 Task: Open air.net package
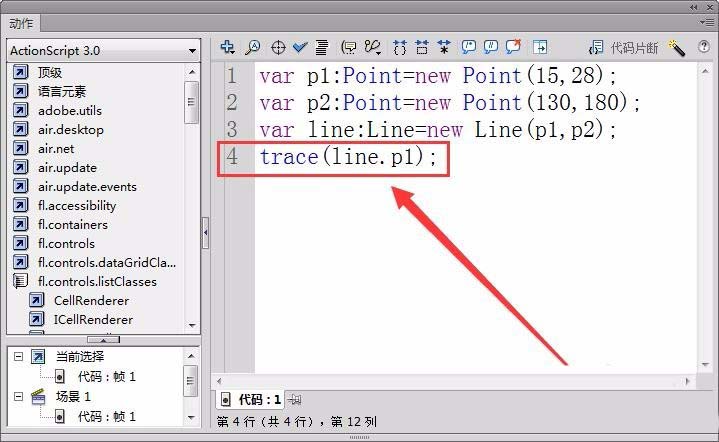pos(56,149)
